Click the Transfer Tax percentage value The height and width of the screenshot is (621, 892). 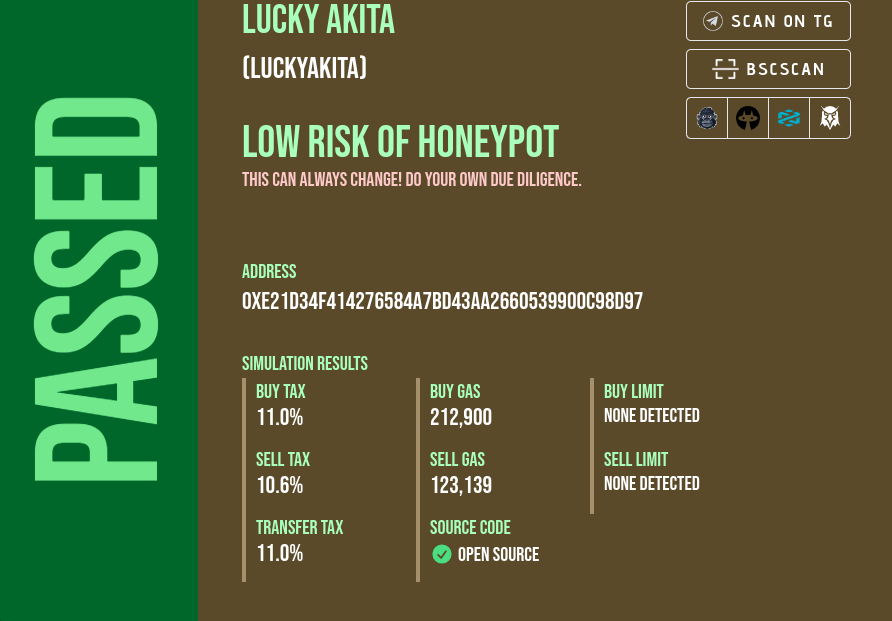click(279, 553)
